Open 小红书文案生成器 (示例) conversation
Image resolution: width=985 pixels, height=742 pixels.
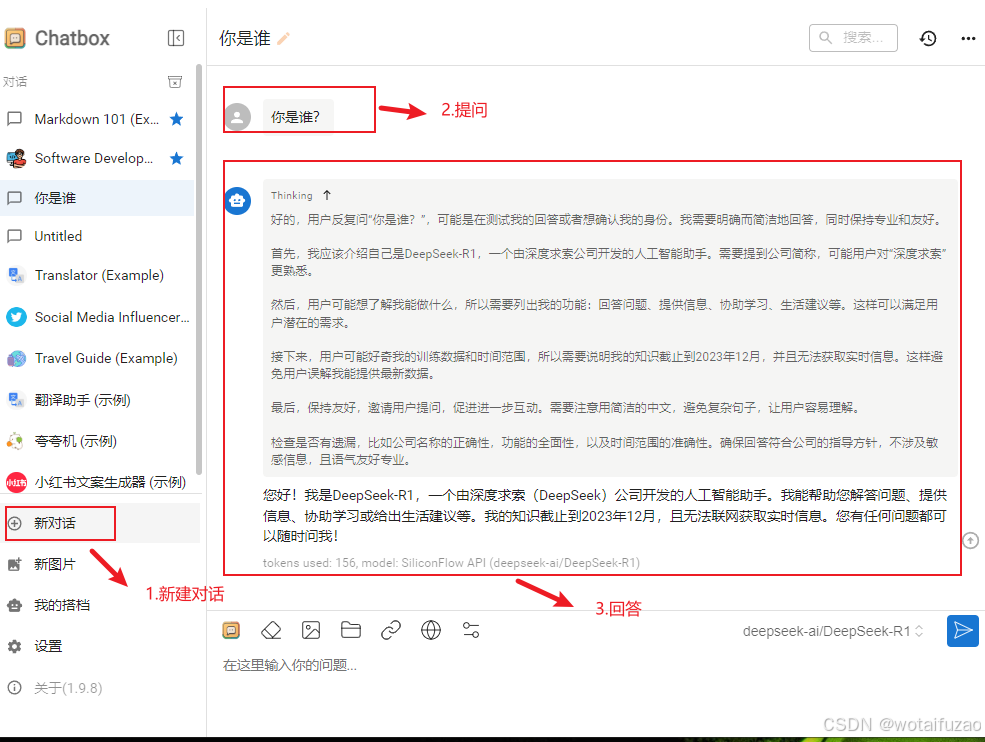pos(97,482)
